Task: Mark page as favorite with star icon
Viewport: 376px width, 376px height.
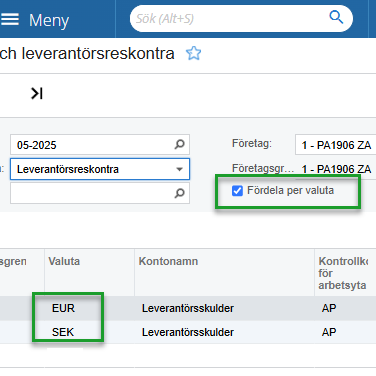Action: pos(194,53)
